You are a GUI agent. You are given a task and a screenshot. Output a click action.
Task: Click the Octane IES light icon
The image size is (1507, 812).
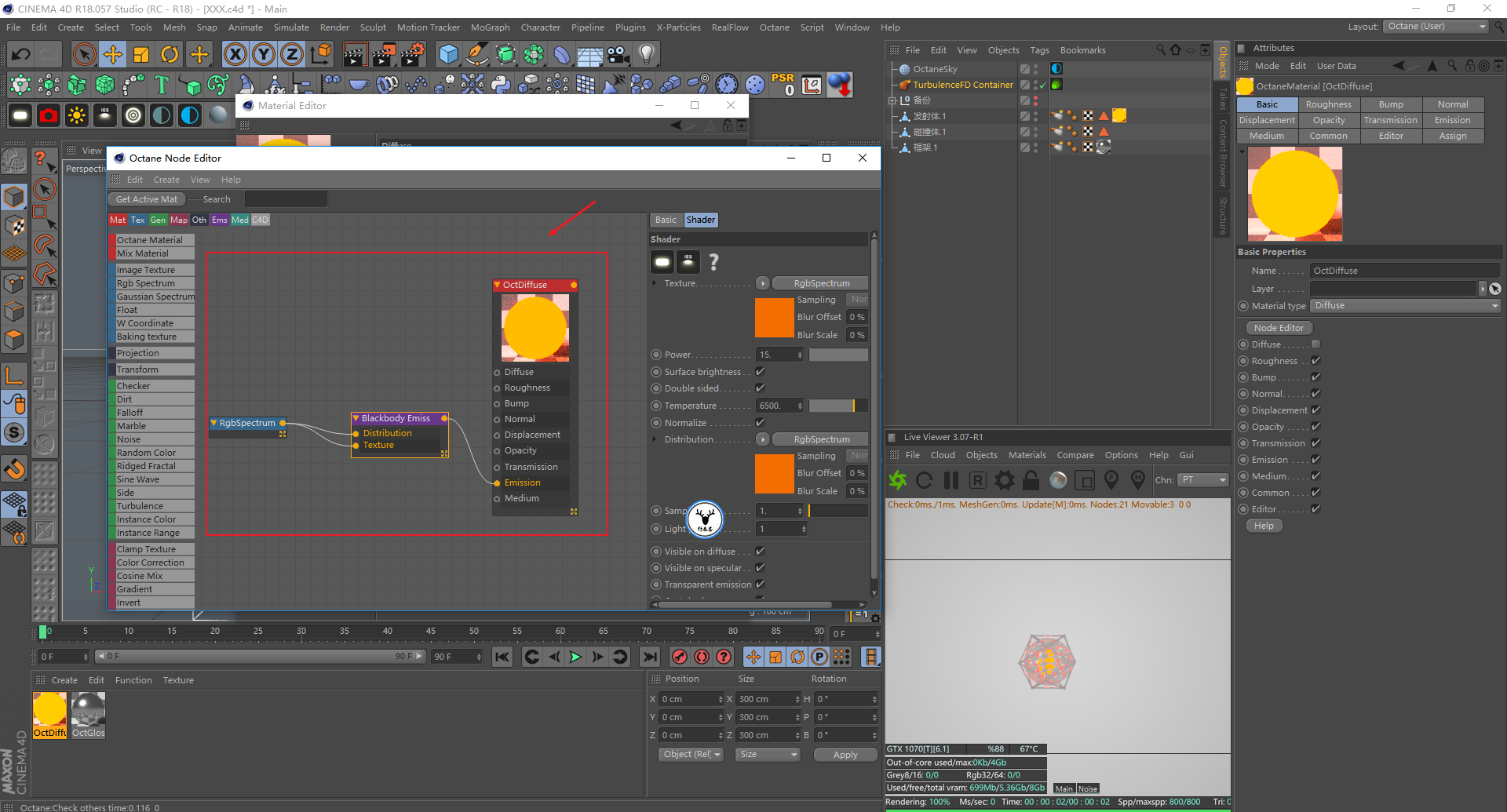(105, 115)
